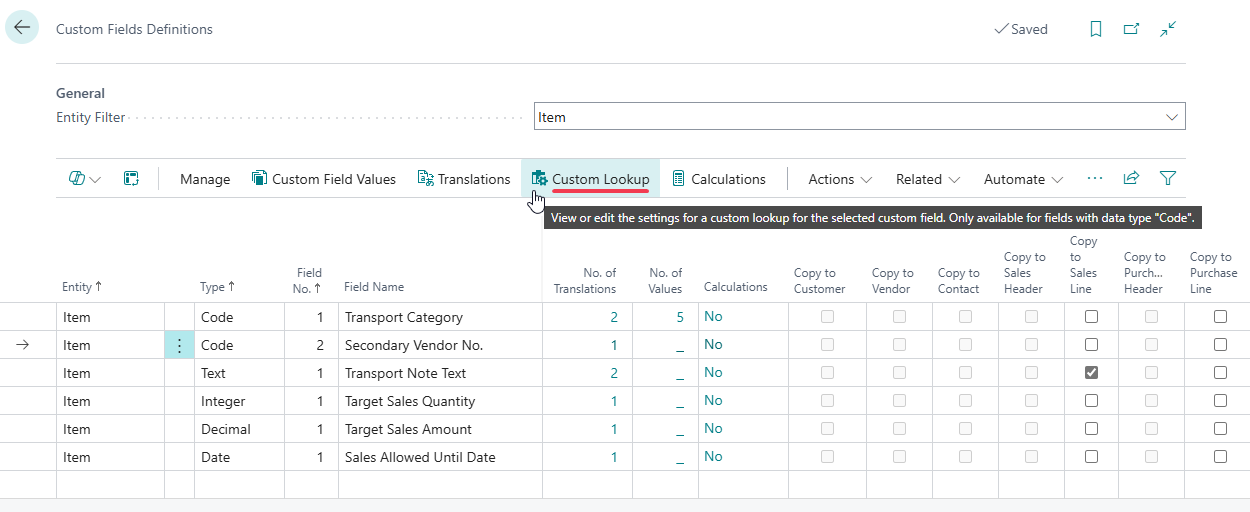Viewport: 1250px width, 512px height.
Task: Click the collapse page arrows icon
Action: 1167,29
